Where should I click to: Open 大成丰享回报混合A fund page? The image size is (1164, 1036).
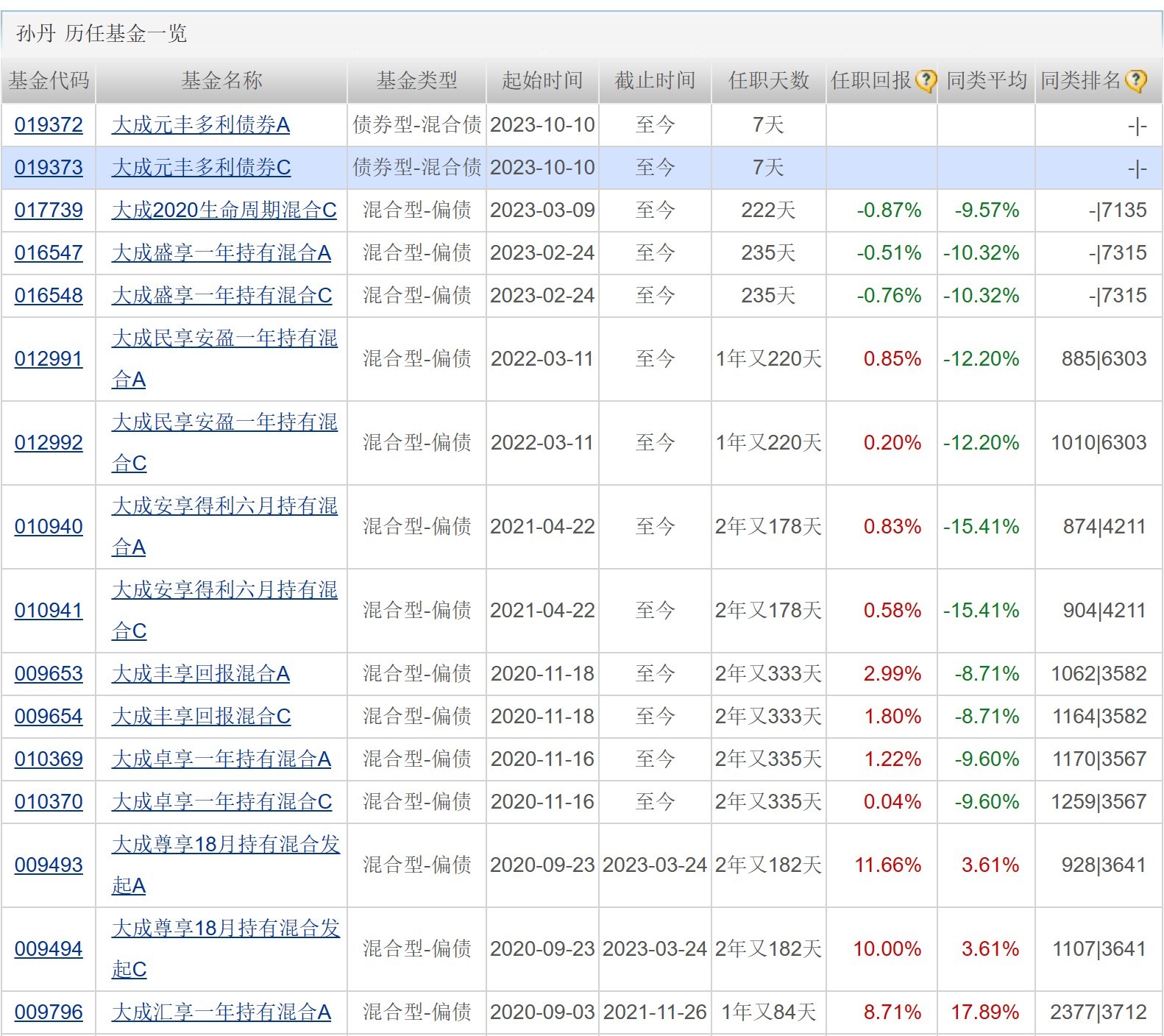coord(201,674)
